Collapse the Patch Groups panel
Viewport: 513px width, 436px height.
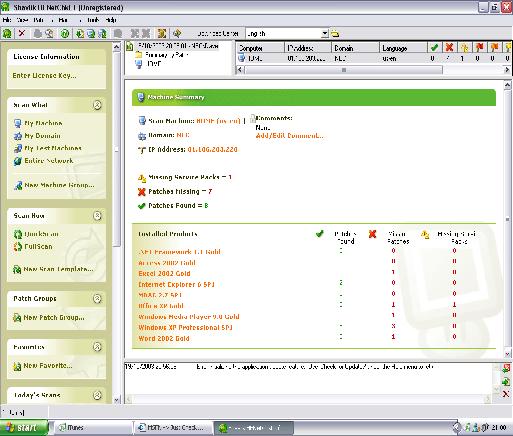[97, 299]
